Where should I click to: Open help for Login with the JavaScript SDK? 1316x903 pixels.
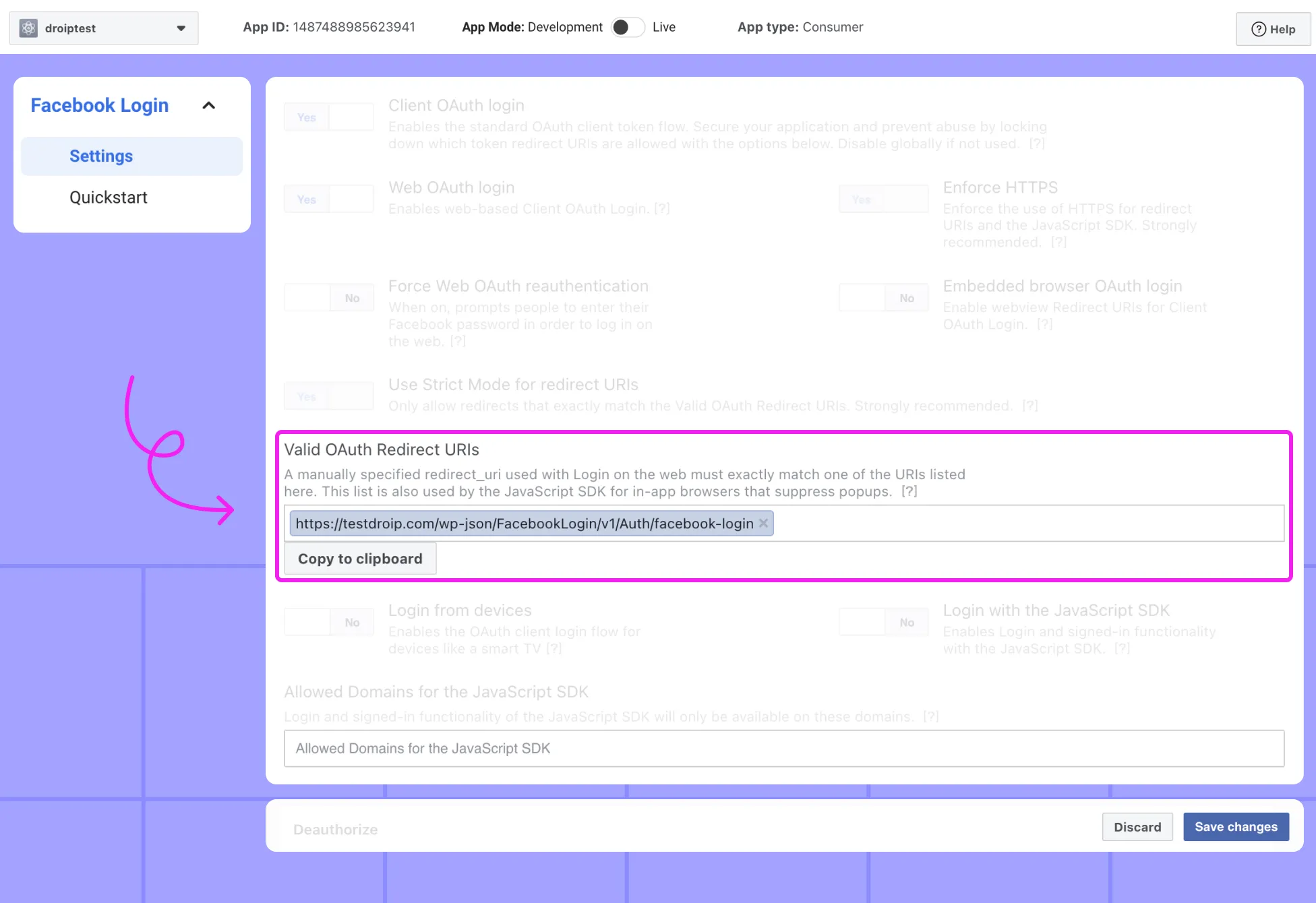(1121, 648)
